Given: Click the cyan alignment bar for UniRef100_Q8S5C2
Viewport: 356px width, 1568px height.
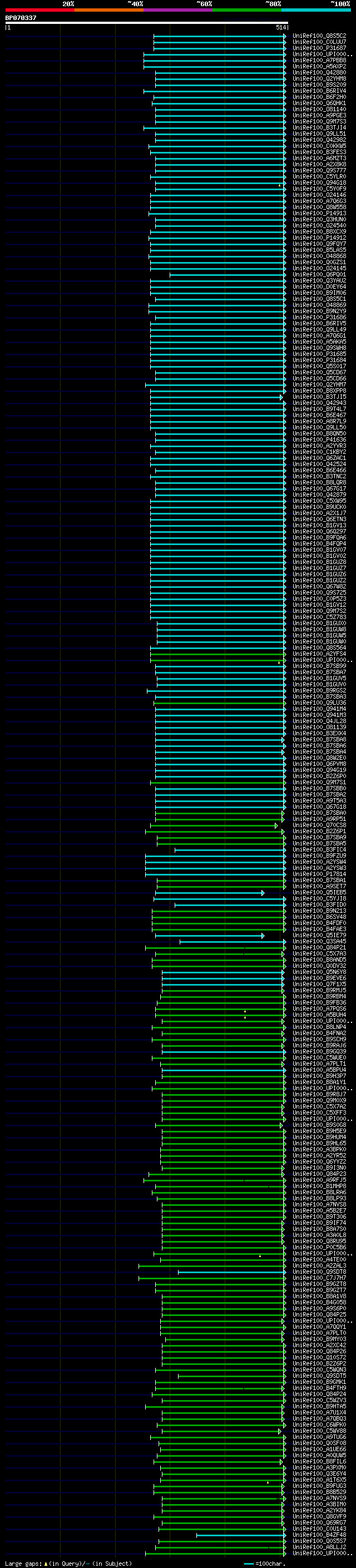Looking at the screenshot, I should click(220, 36).
